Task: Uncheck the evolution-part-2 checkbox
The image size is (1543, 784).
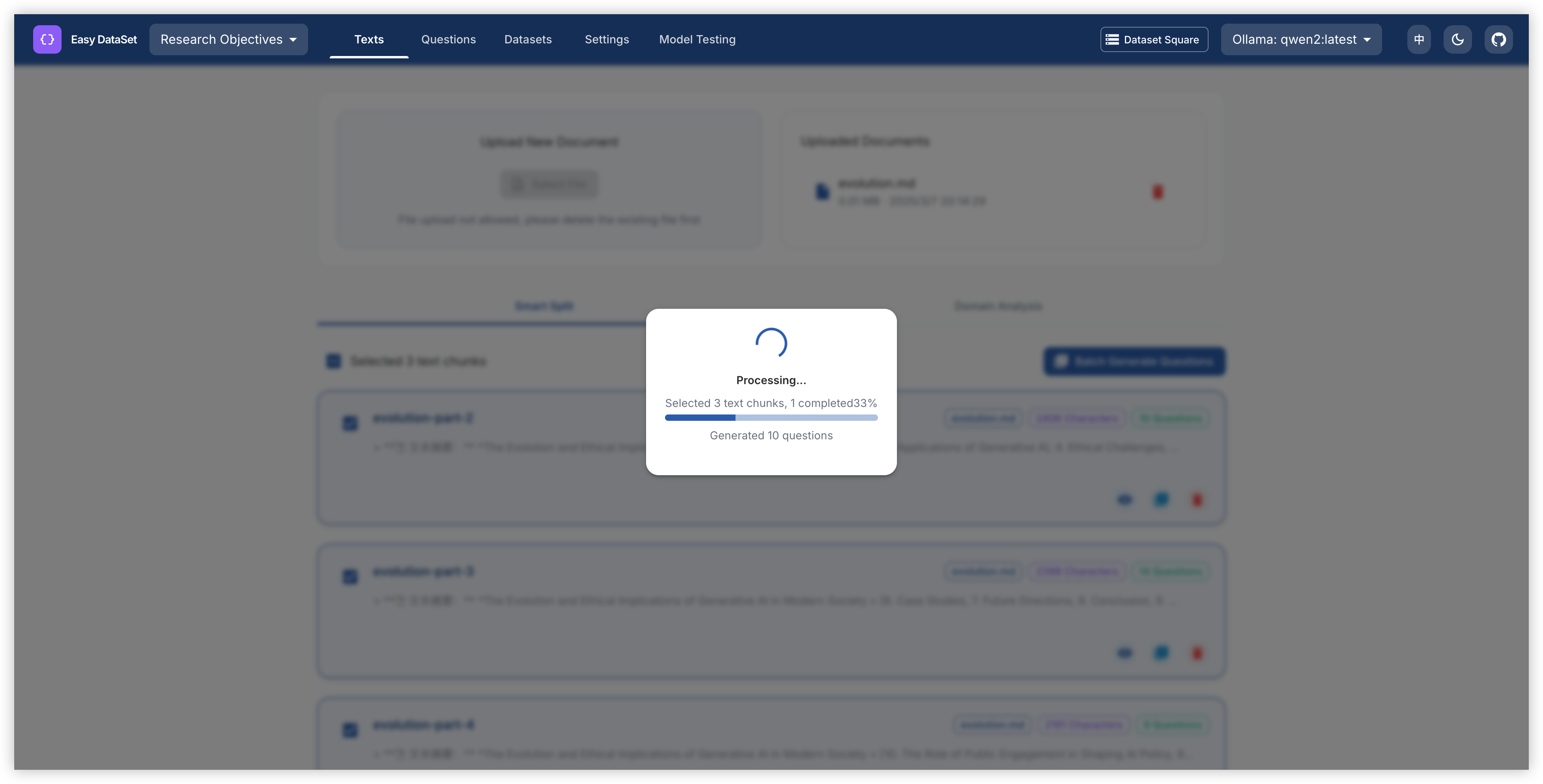Action: tap(350, 424)
